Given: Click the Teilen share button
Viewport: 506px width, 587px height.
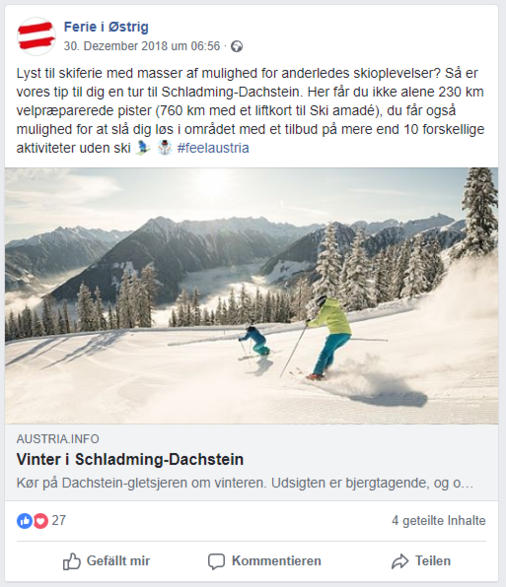Looking at the screenshot, I should coord(421,561).
